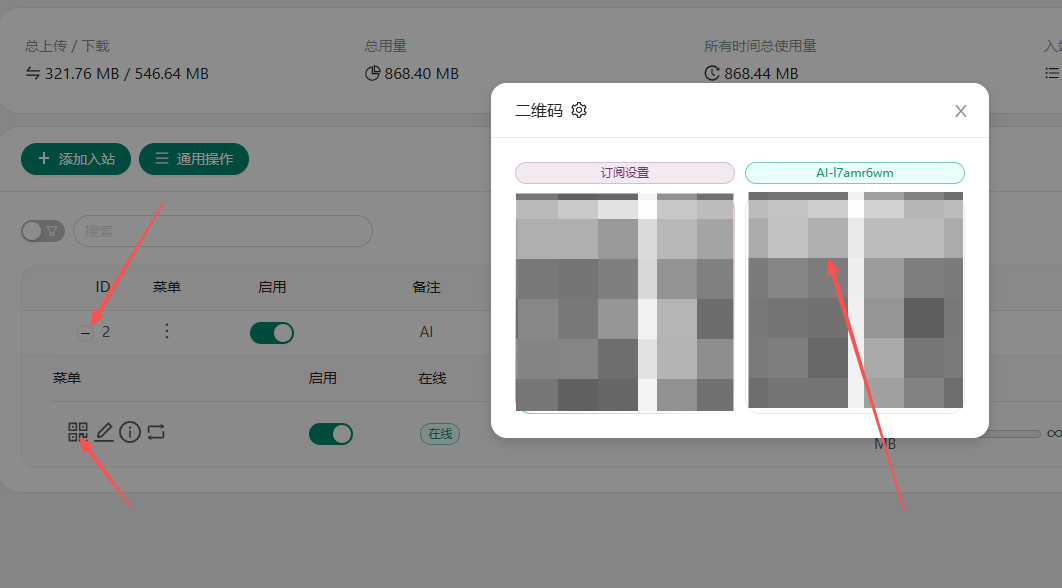The image size is (1062, 588).
Task: Focus the 搜索 input field
Action: pyautogui.click(x=223, y=231)
